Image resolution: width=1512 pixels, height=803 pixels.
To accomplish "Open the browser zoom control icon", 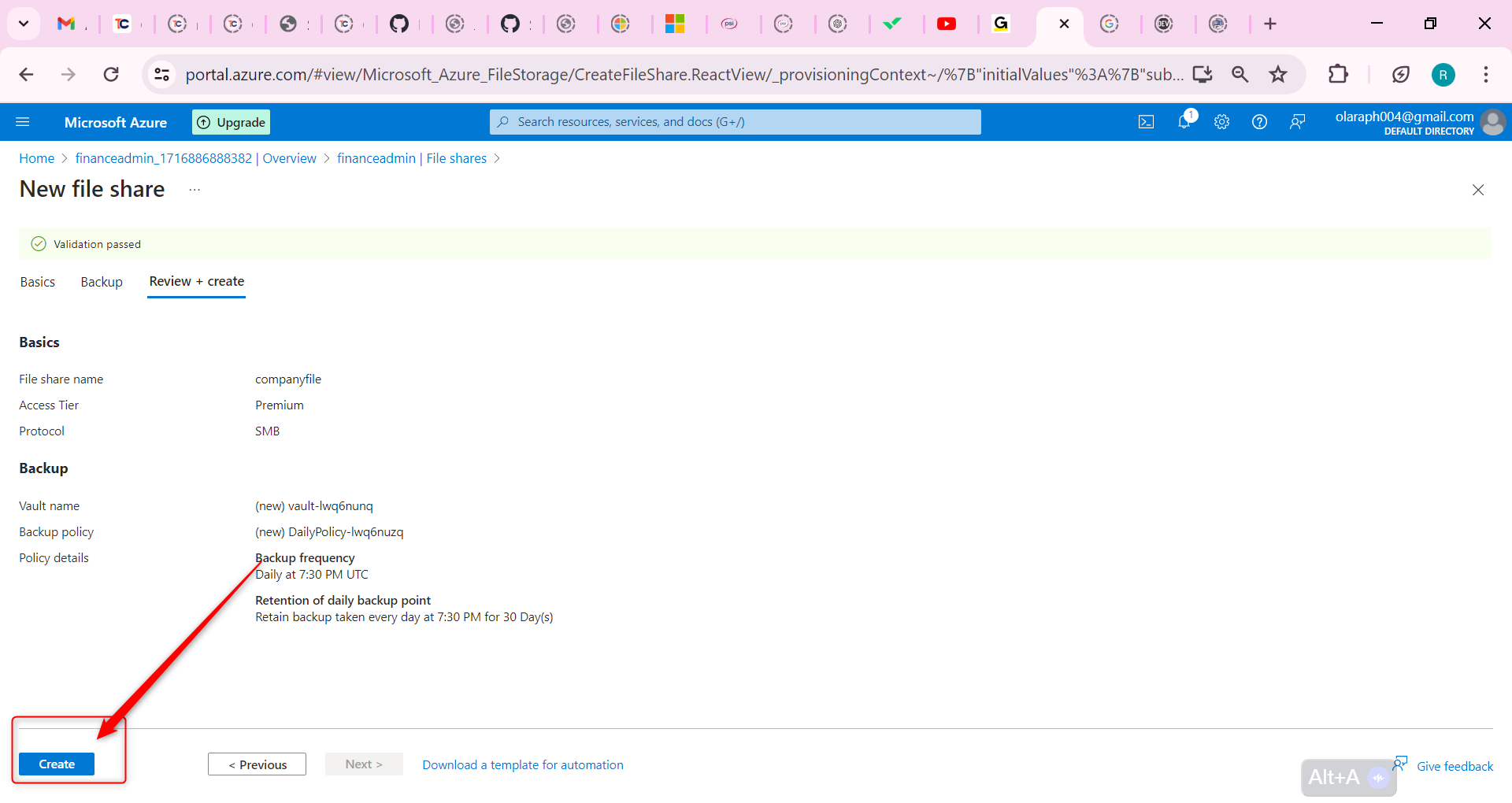I will click(1240, 75).
